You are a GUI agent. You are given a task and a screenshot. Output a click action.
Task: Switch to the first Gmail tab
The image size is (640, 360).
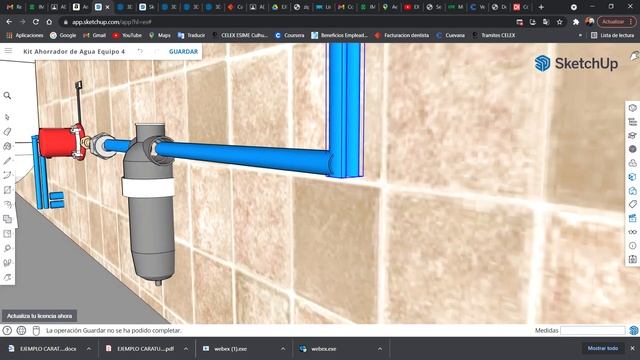[x=14, y=7]
